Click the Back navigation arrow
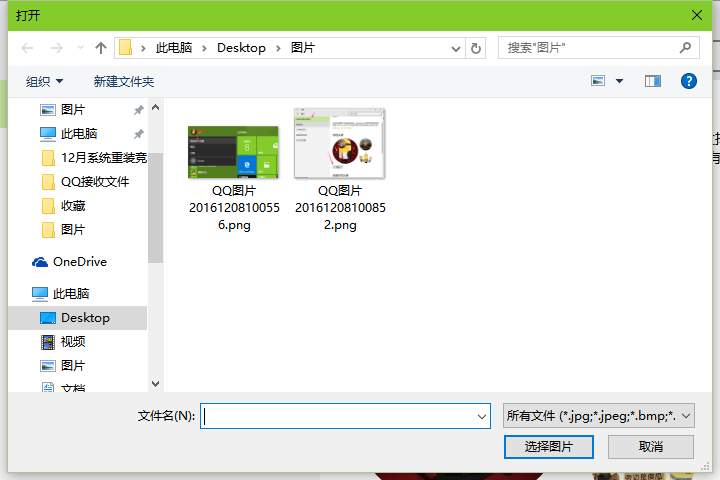The image size is (720, 480). click(28, 47)
